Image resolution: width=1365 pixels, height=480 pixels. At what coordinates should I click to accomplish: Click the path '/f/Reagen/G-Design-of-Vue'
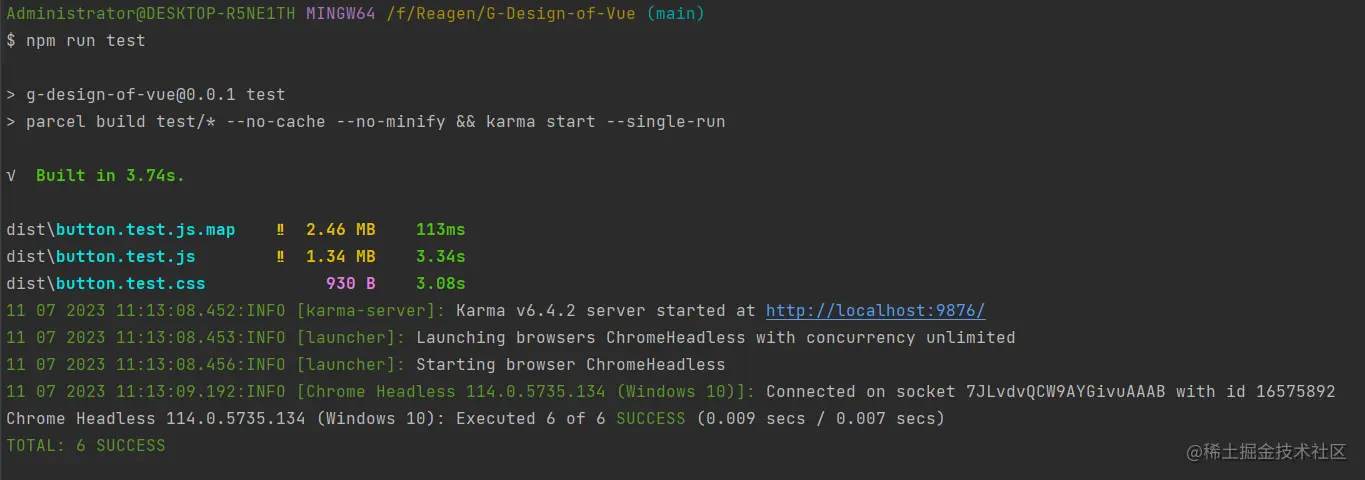tap(511, 14)
